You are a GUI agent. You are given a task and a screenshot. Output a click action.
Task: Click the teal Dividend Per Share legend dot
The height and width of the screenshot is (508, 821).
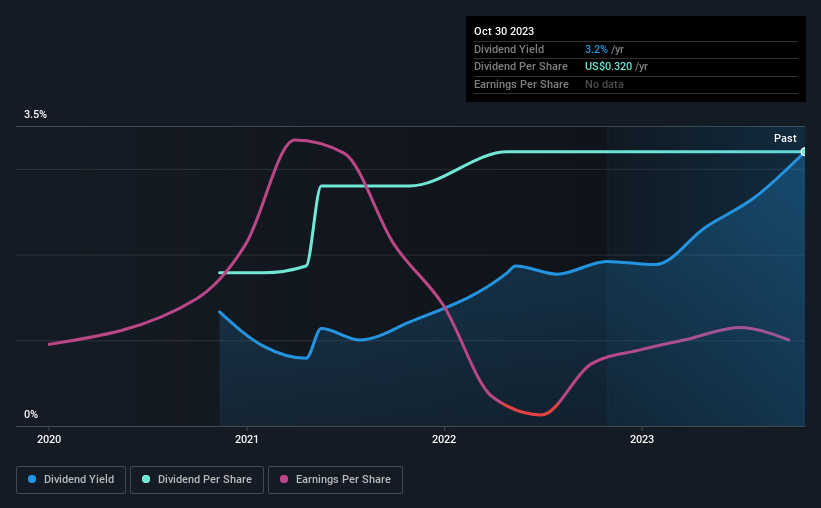tap(146, 479)
